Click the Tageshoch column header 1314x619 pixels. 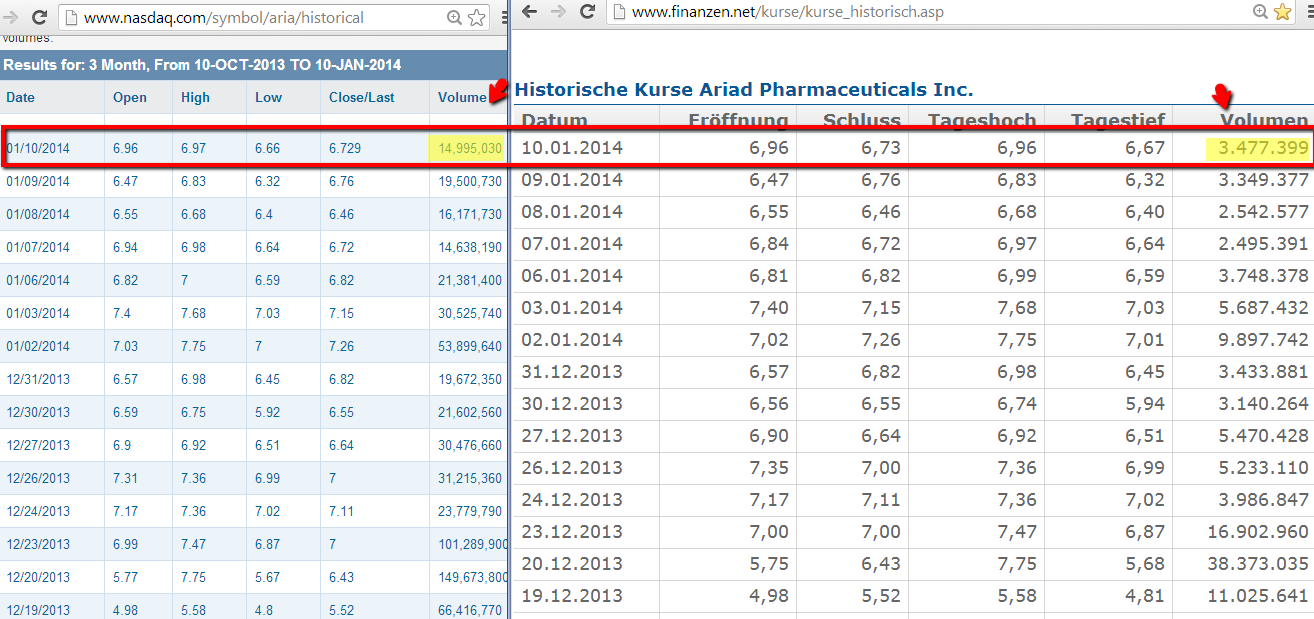[982, 121]
